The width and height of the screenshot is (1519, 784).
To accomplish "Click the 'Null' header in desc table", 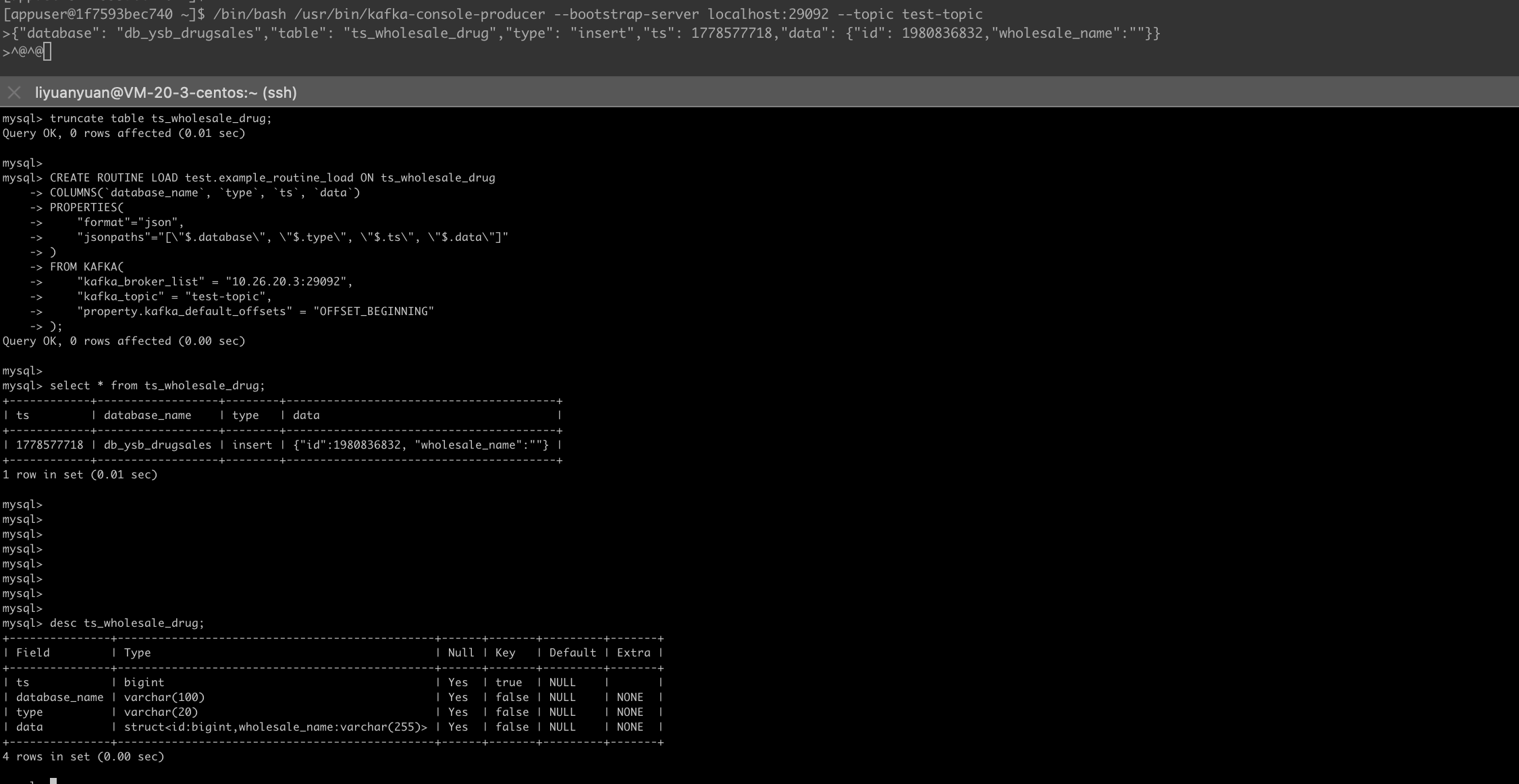I will click(461, 652).
